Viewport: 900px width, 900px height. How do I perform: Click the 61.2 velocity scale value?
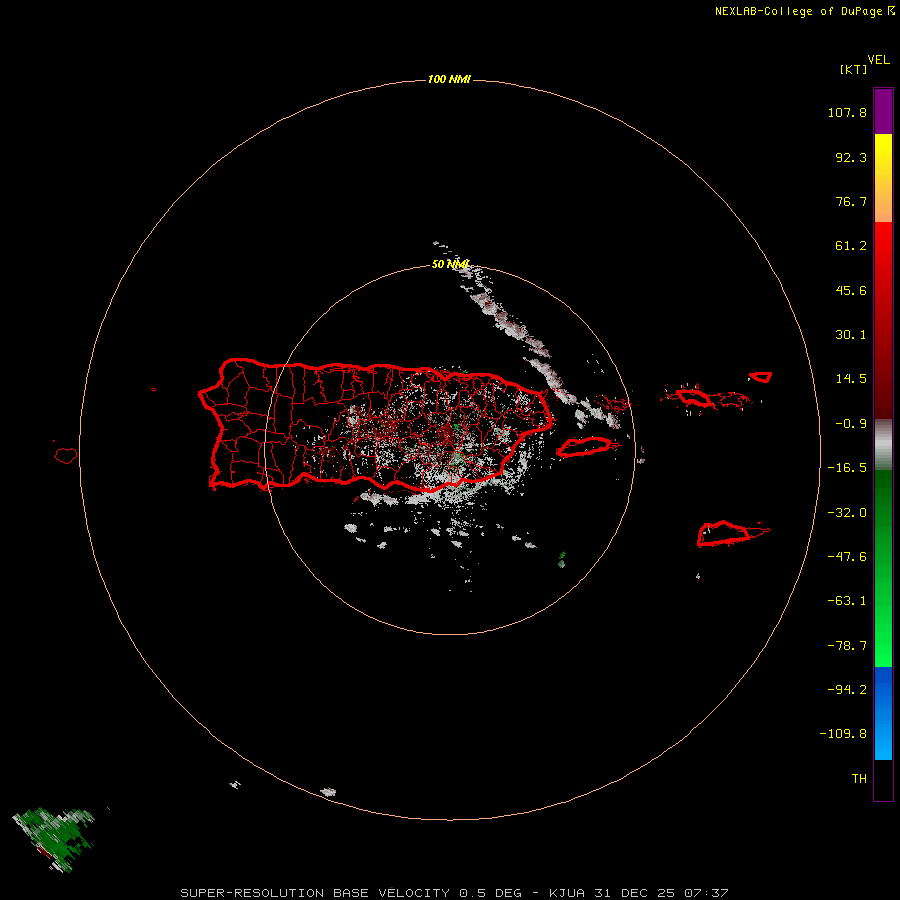tap(851, 246)
